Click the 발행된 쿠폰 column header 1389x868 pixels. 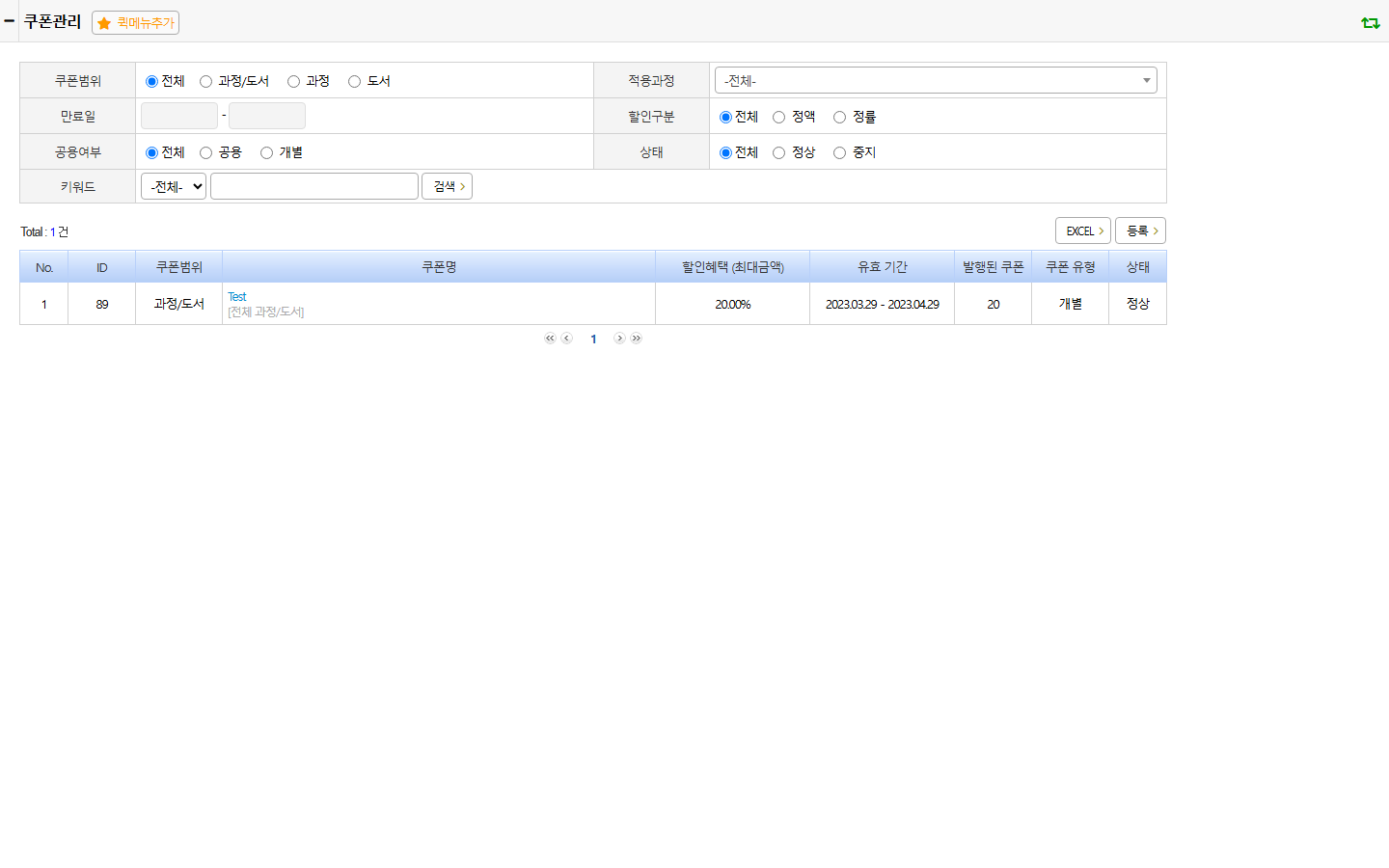994,267
